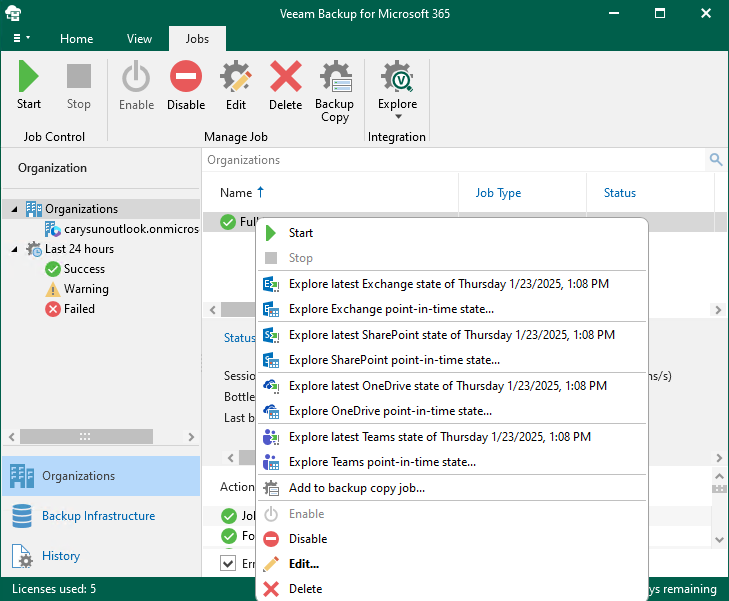This screenshot has height=601, width=729.
Task: Click the tree scroll right arrow
Action: point(191,437)
